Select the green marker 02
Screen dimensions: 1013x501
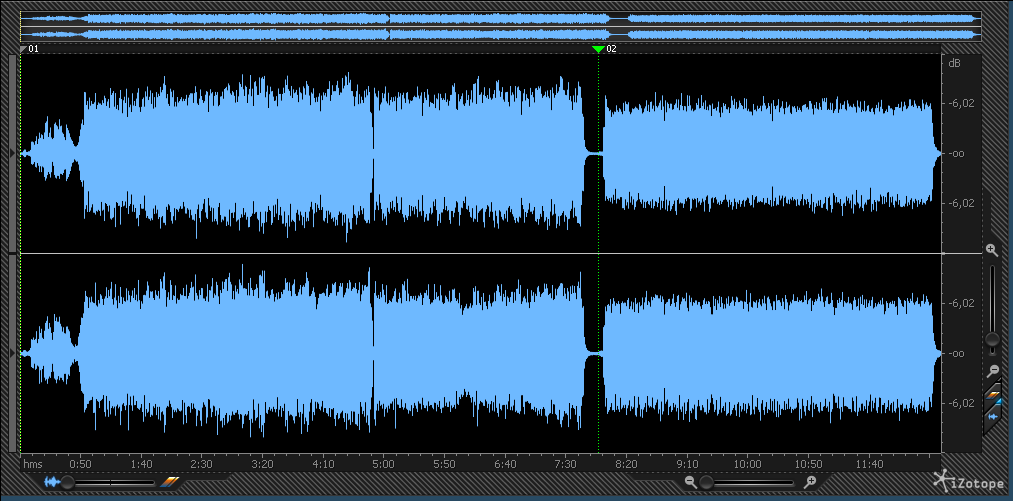[598, 48]
